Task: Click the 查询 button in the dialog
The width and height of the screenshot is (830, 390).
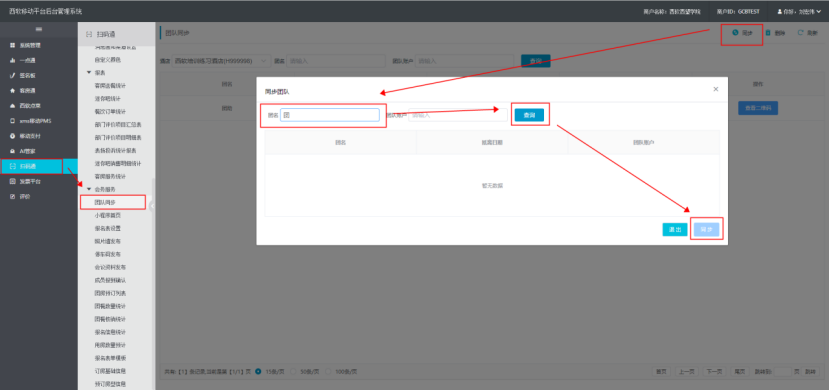Action: [529, 115]
